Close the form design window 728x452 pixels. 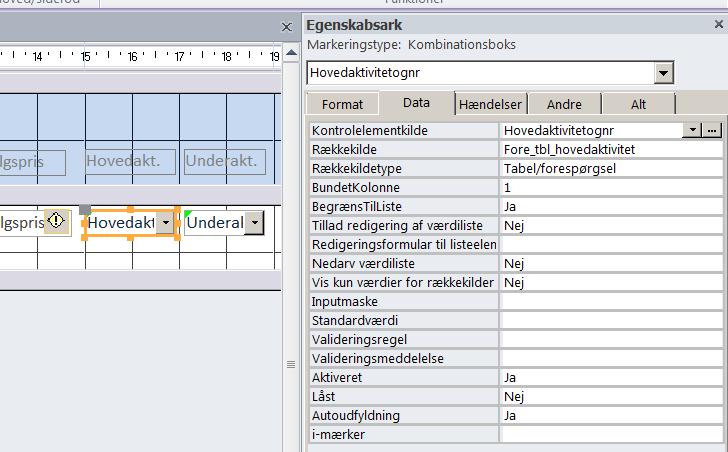point(287,27)
